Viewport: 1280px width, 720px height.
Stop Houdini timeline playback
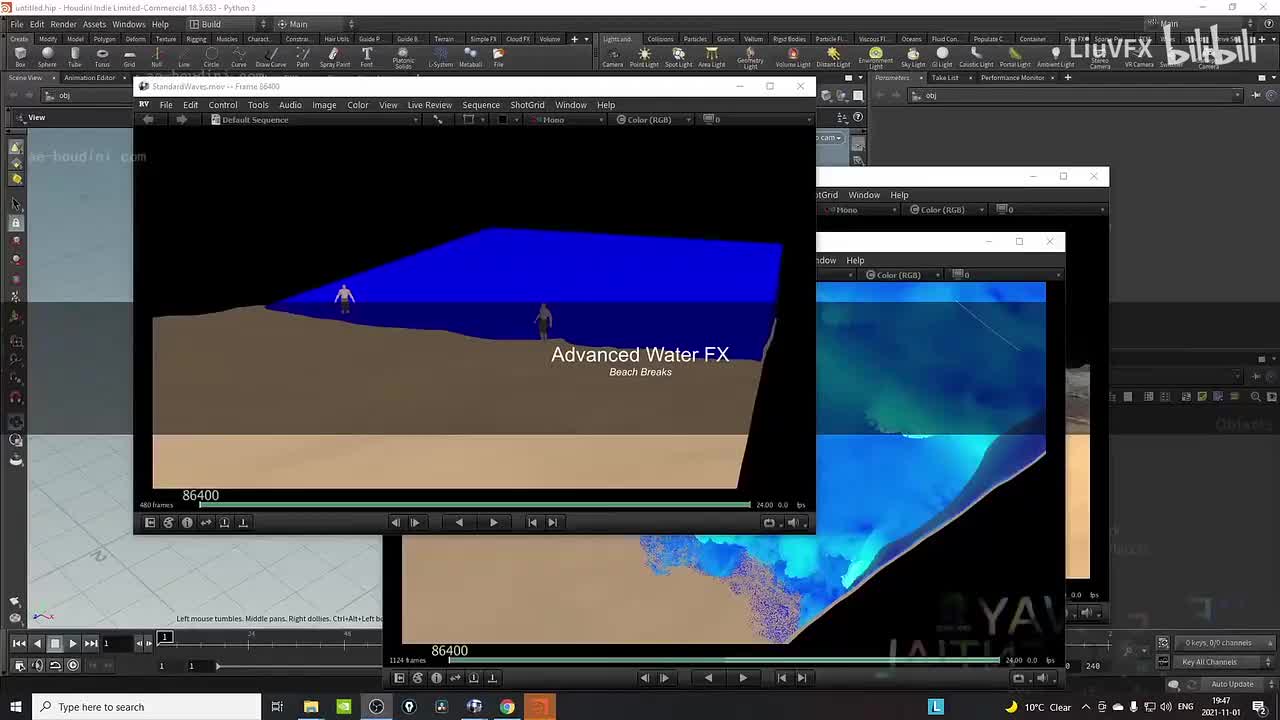pyautogui.click(x=55, y=643)
